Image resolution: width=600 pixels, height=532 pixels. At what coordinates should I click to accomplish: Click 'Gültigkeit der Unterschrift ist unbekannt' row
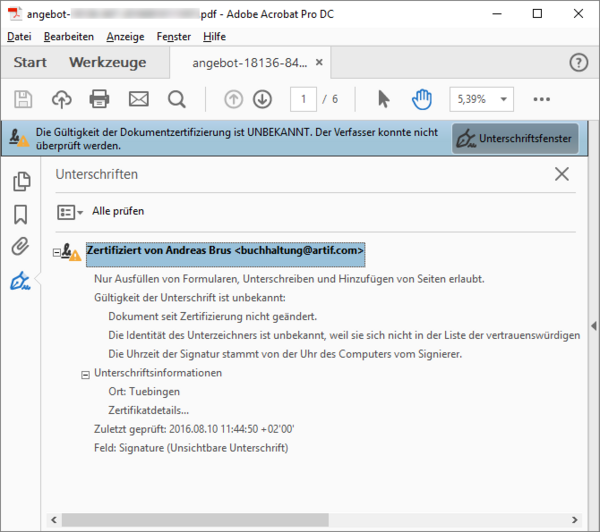pos(190,298)
